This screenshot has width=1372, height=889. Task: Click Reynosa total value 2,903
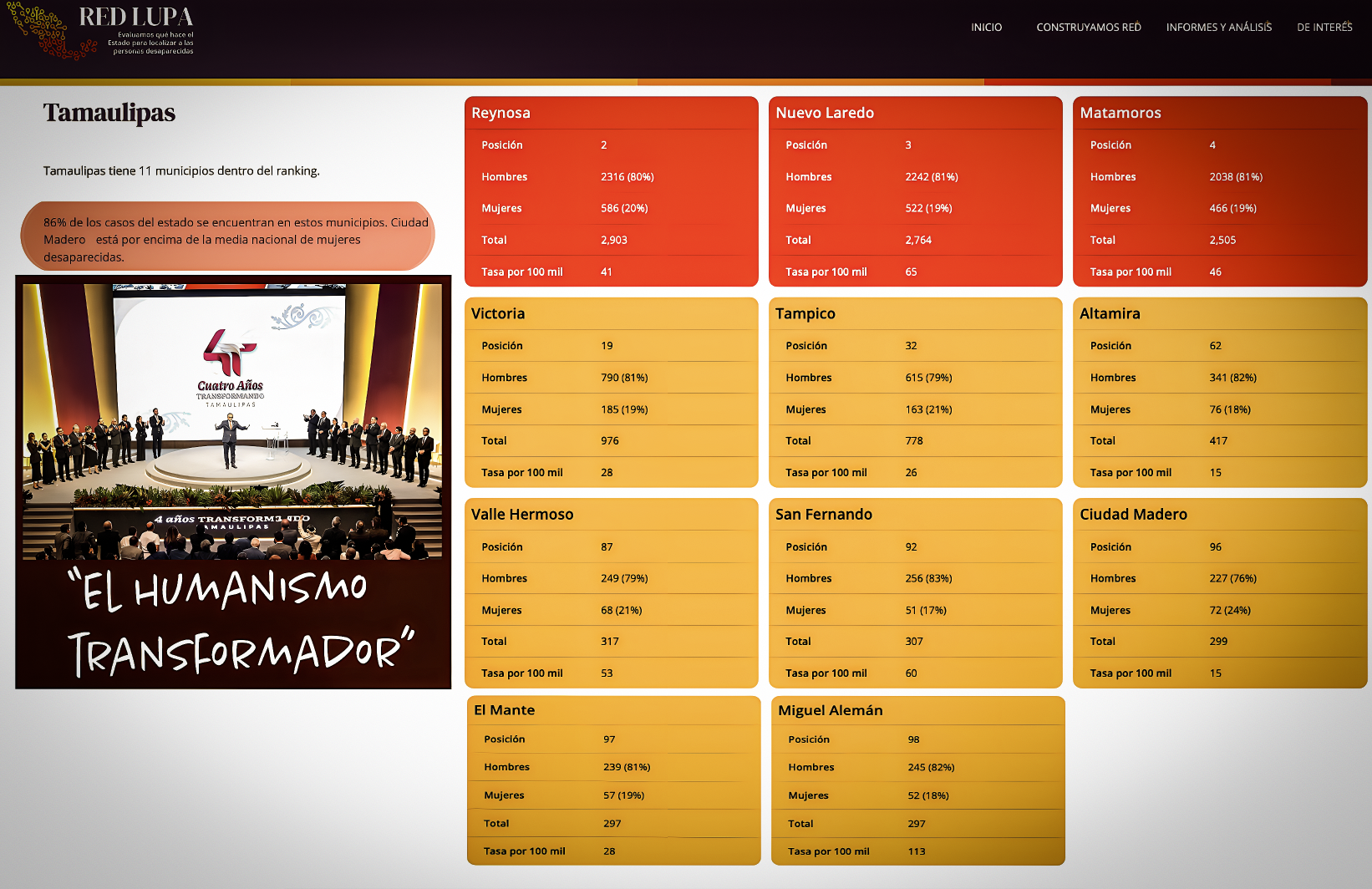point(614,240)
